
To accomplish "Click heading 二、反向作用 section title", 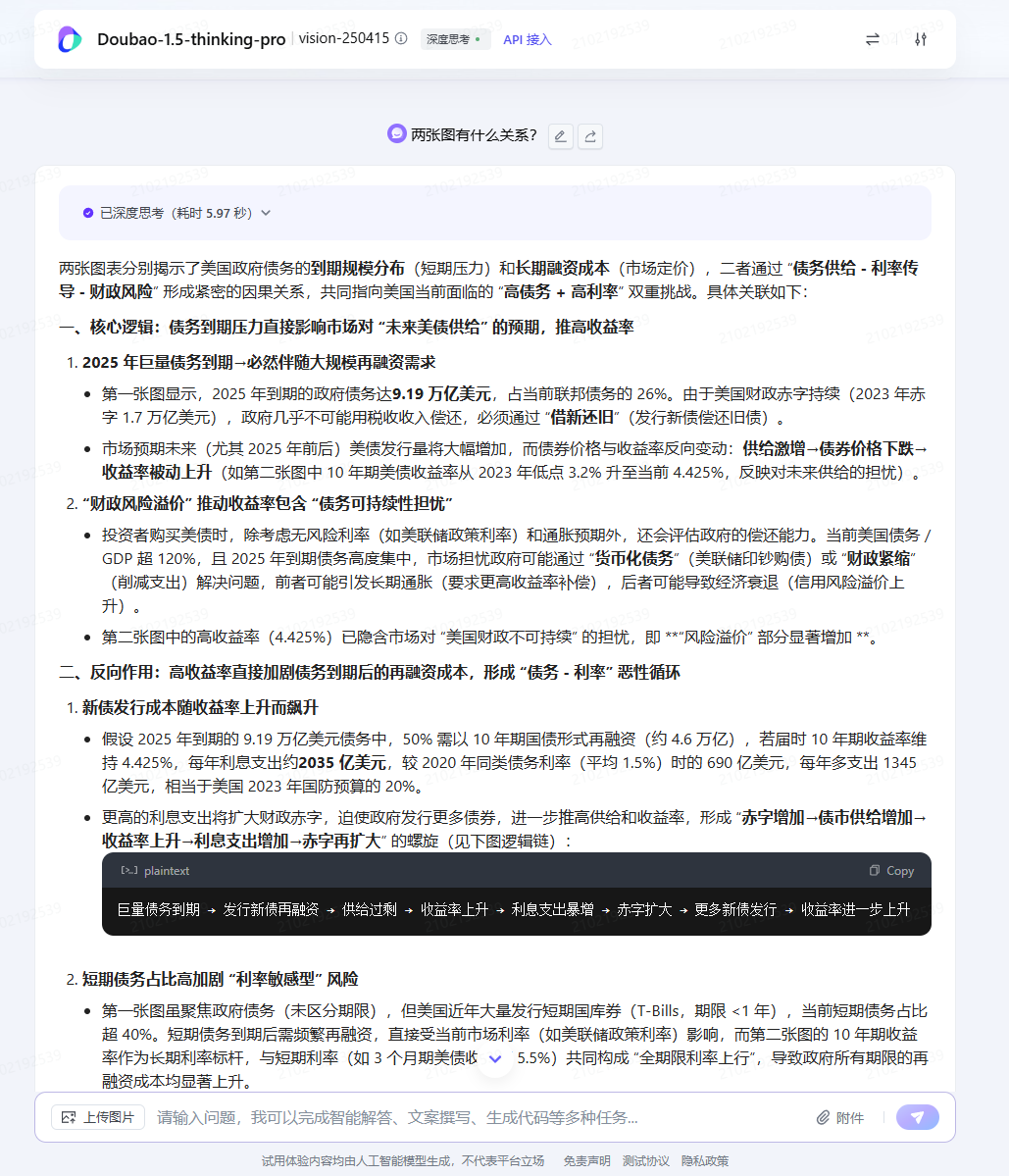I will click(x=370, y=672).
